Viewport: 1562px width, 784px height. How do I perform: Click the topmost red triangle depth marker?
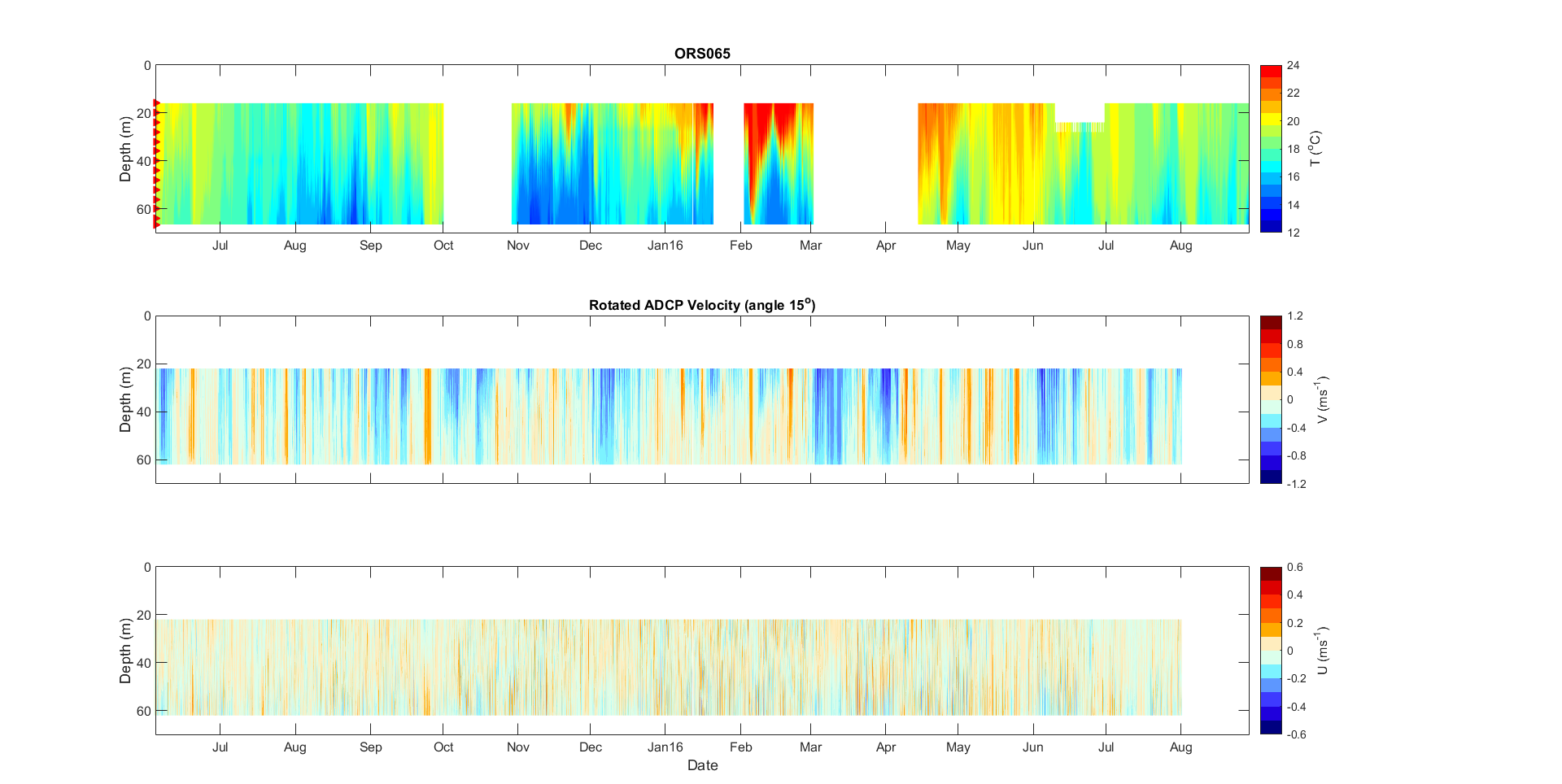click(157, 103)
